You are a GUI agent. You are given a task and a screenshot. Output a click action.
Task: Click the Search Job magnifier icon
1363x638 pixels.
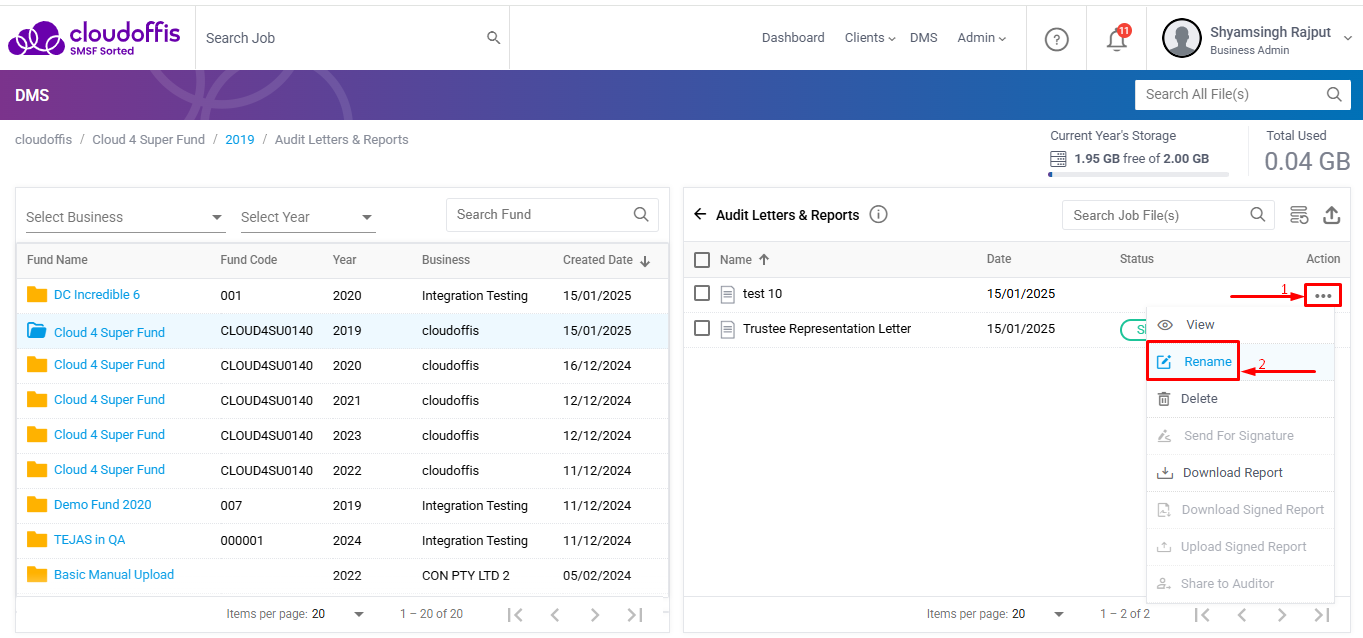[x=493, y=38]
